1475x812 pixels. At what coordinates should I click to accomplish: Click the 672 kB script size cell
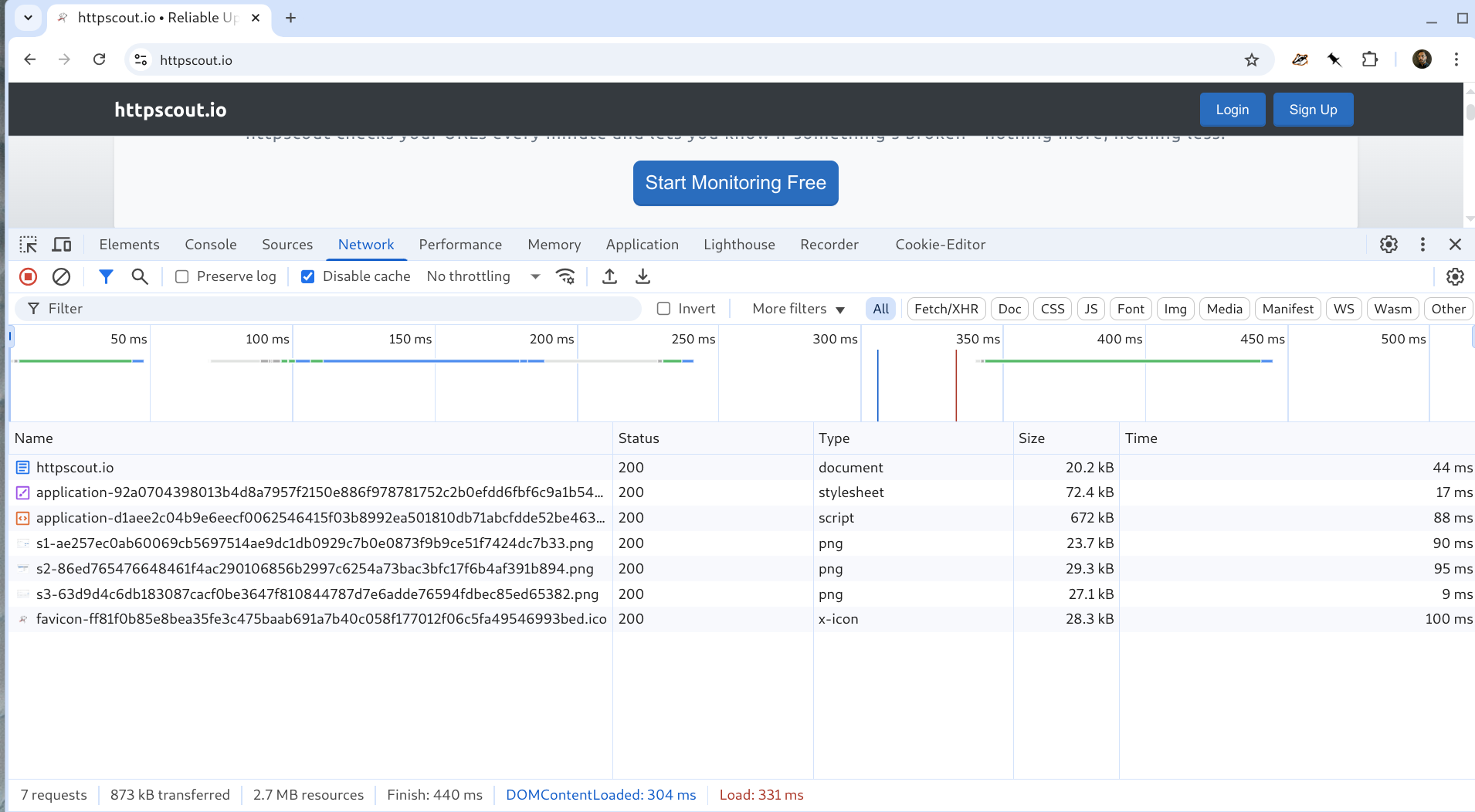(1066, 518)
